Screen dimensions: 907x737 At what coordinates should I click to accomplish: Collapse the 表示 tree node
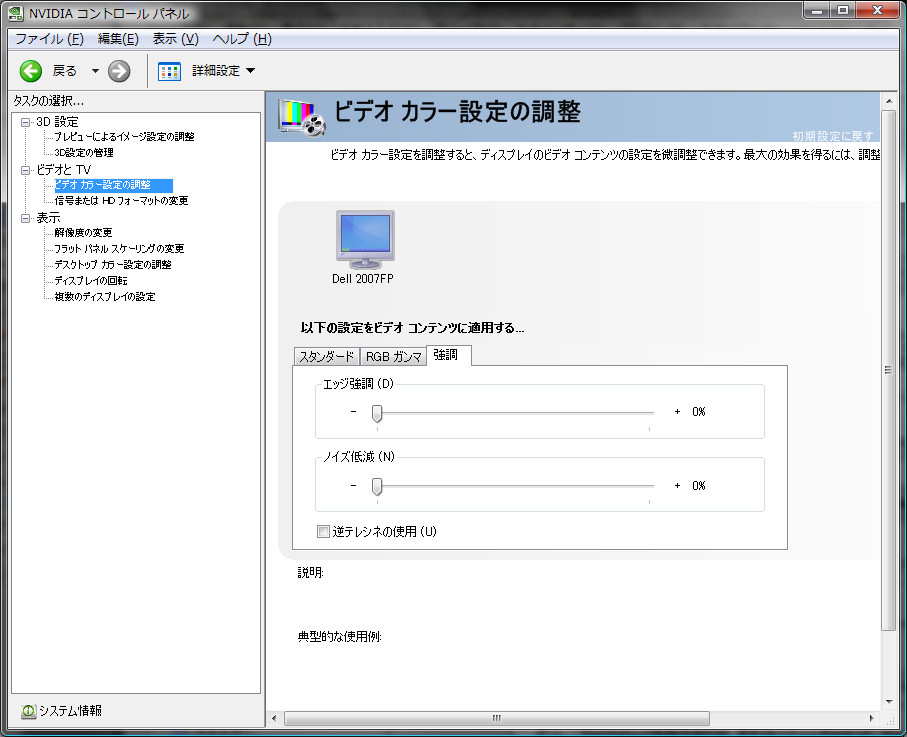[x=25, y=218]
